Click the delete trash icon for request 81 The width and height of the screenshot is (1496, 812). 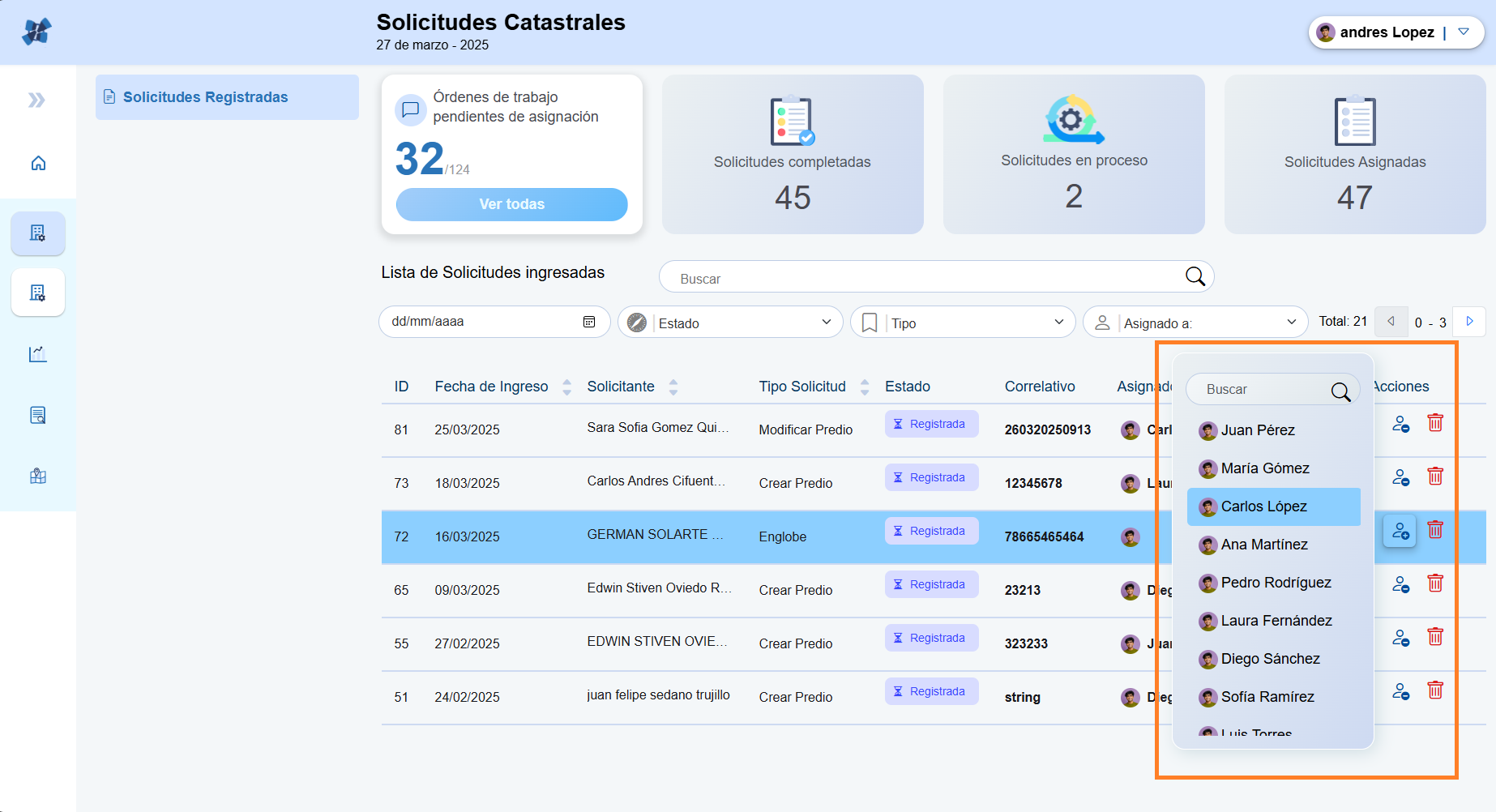coord(1434,423)
